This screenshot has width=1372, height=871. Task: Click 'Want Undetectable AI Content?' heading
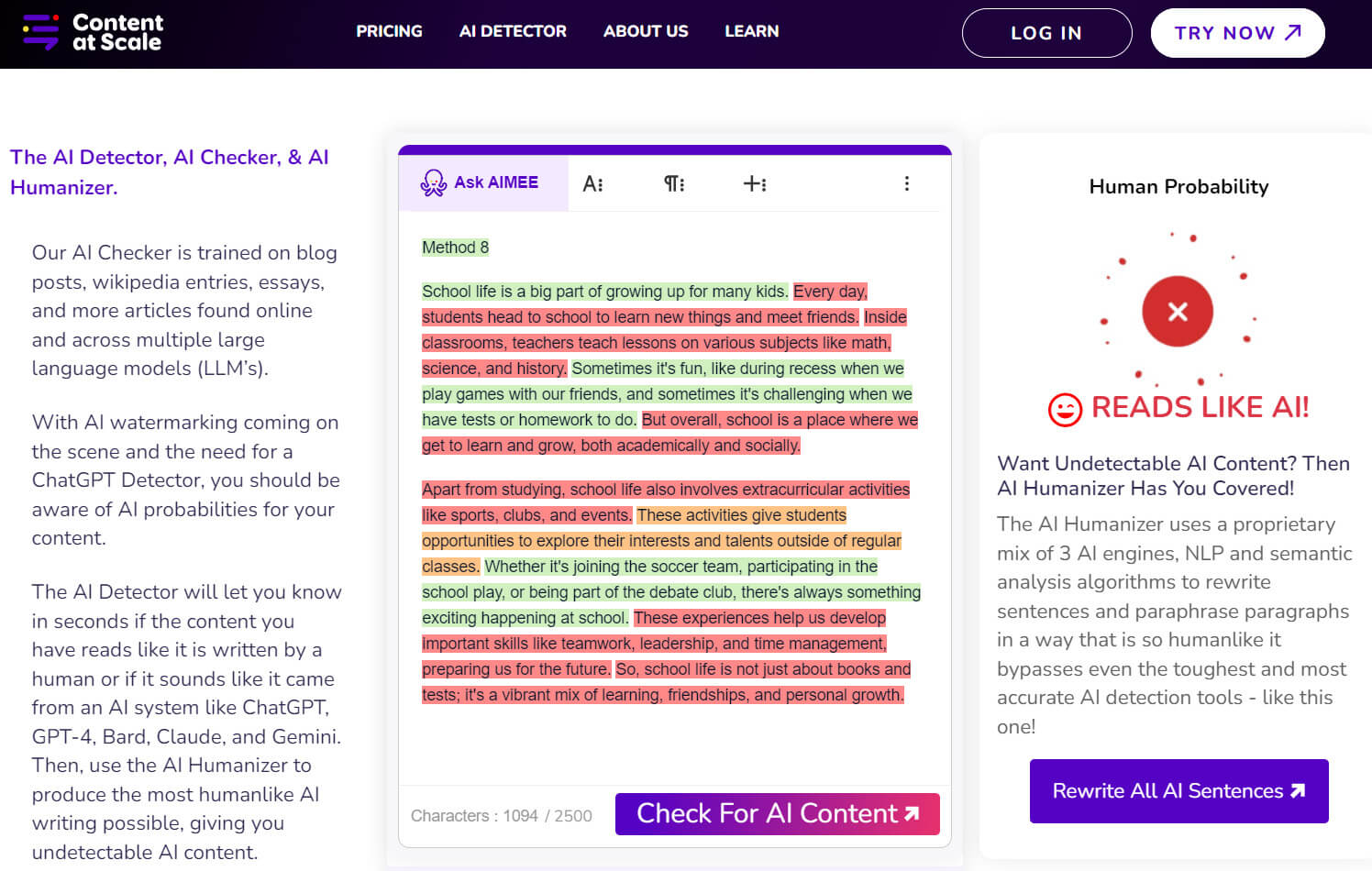[1174, 476]
